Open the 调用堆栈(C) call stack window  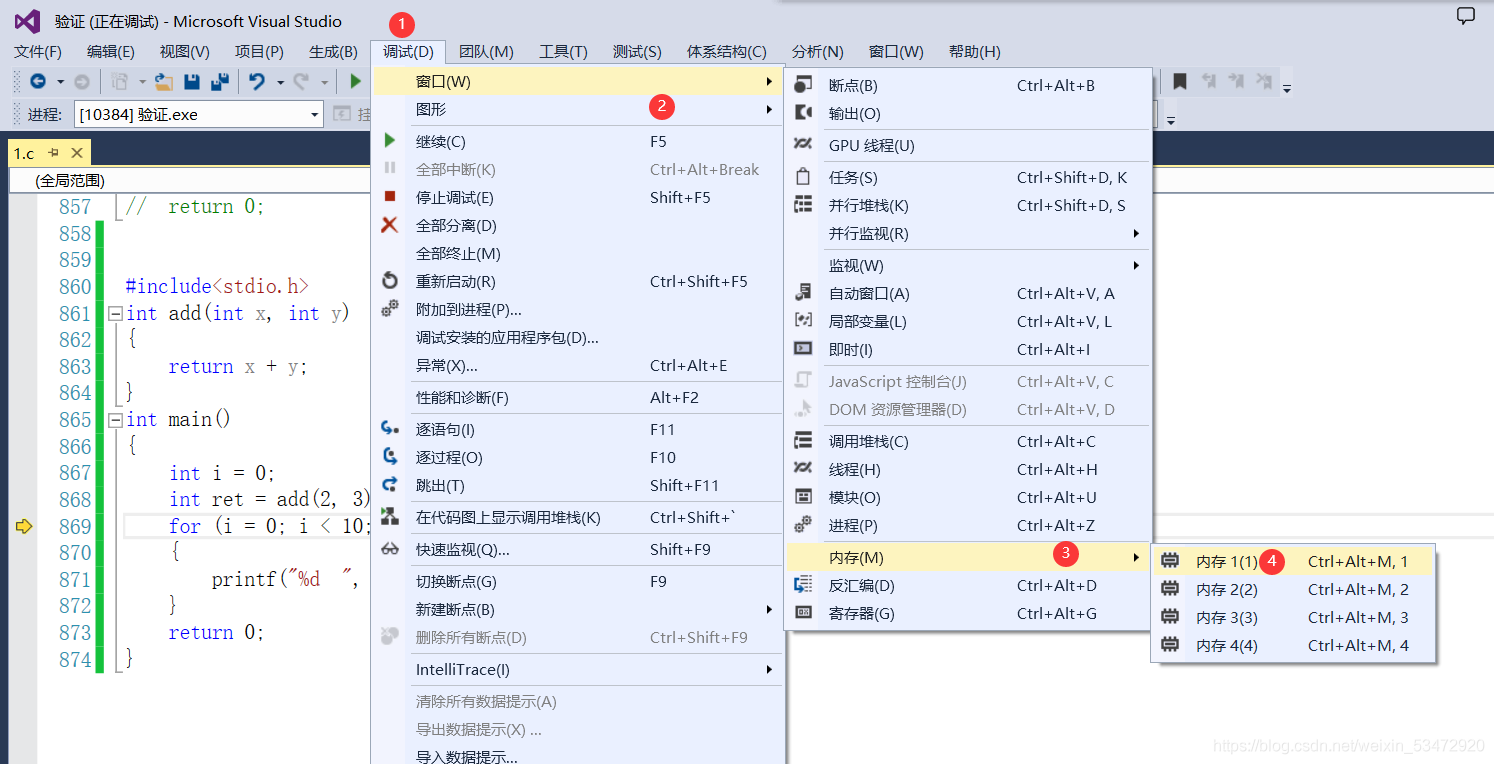[x=968, y=441]
